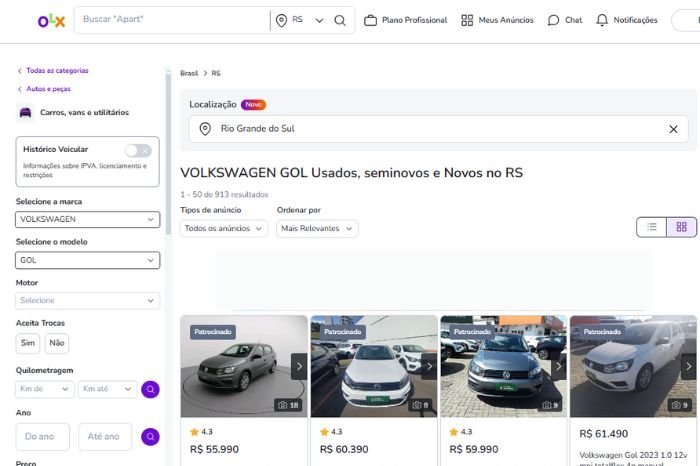Open Mais Relevantes sort dropdown

coord(317,229)
